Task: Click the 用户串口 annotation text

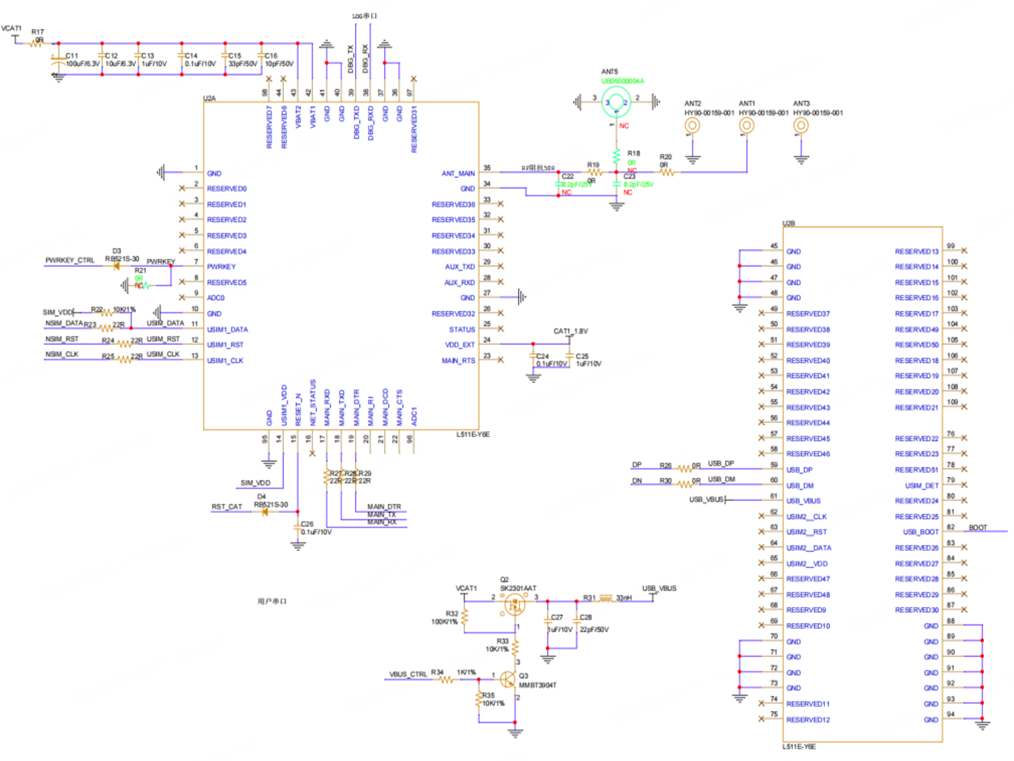Action: pos(272,601)
